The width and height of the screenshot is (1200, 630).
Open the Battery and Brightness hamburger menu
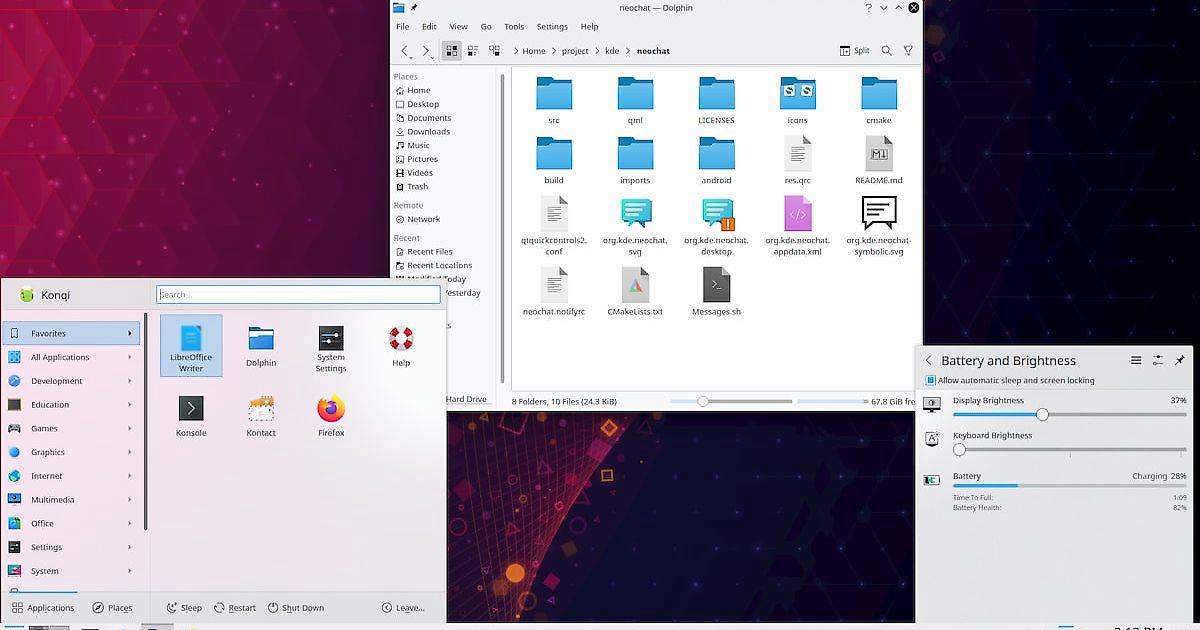[x=1136, y=360]
